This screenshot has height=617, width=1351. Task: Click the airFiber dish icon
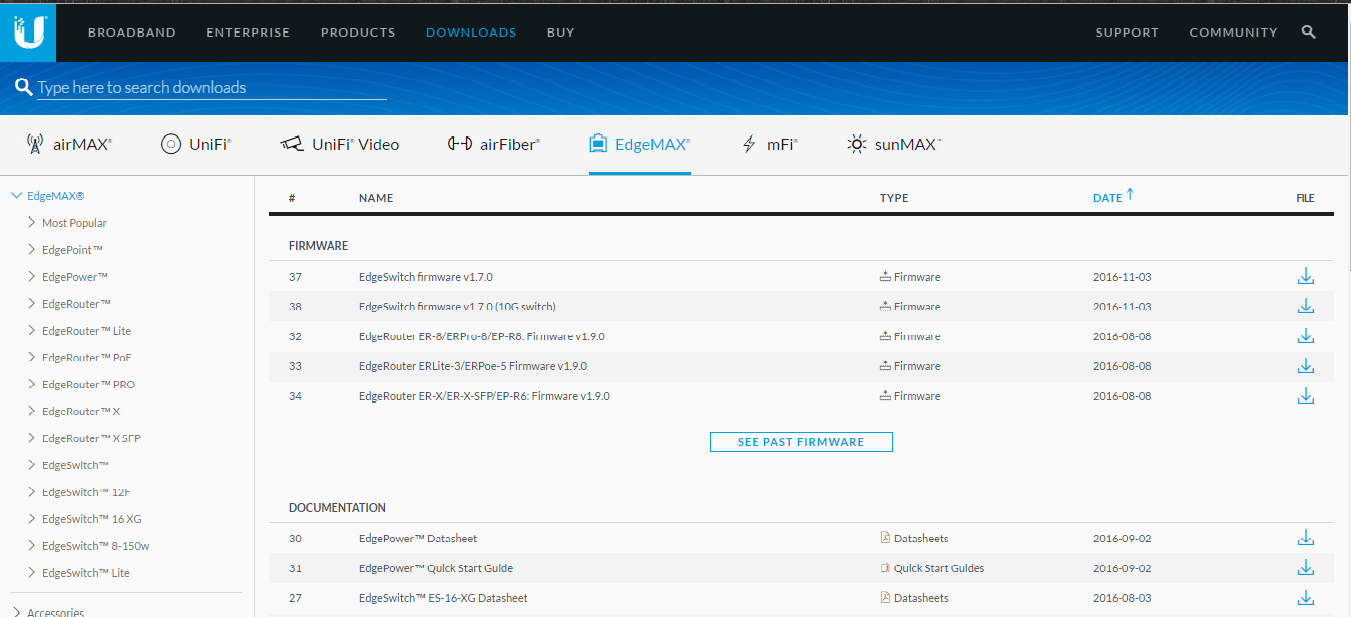tap(460, 144)
